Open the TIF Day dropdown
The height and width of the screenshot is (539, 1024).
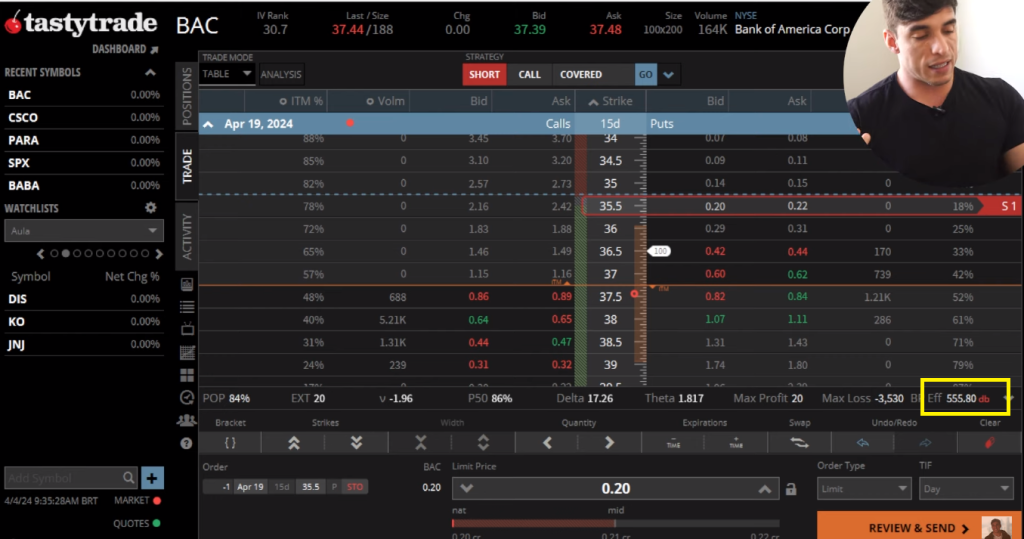click(965, 489)
